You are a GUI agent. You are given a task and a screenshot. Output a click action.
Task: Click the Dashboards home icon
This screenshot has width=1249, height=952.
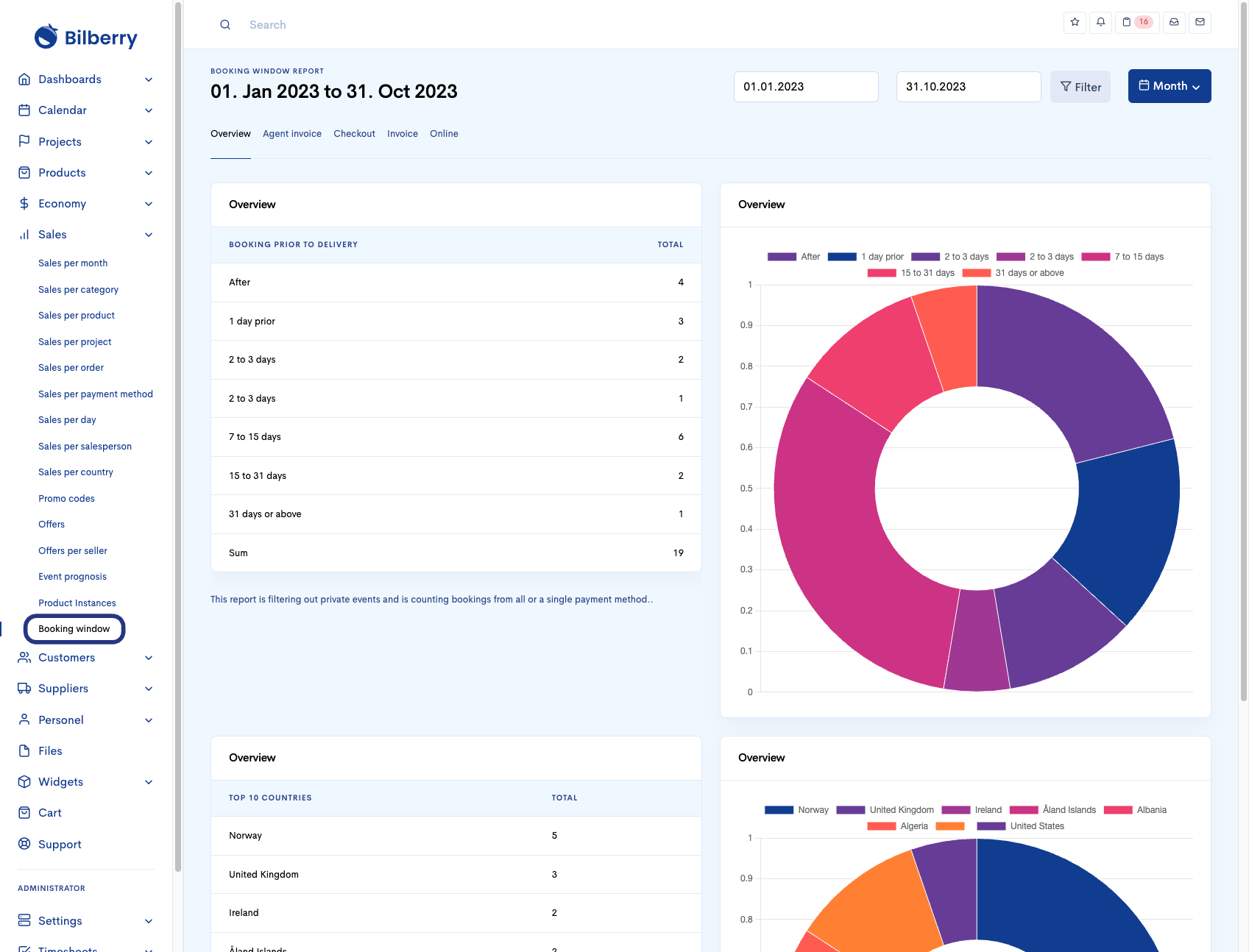coord(24,79)
